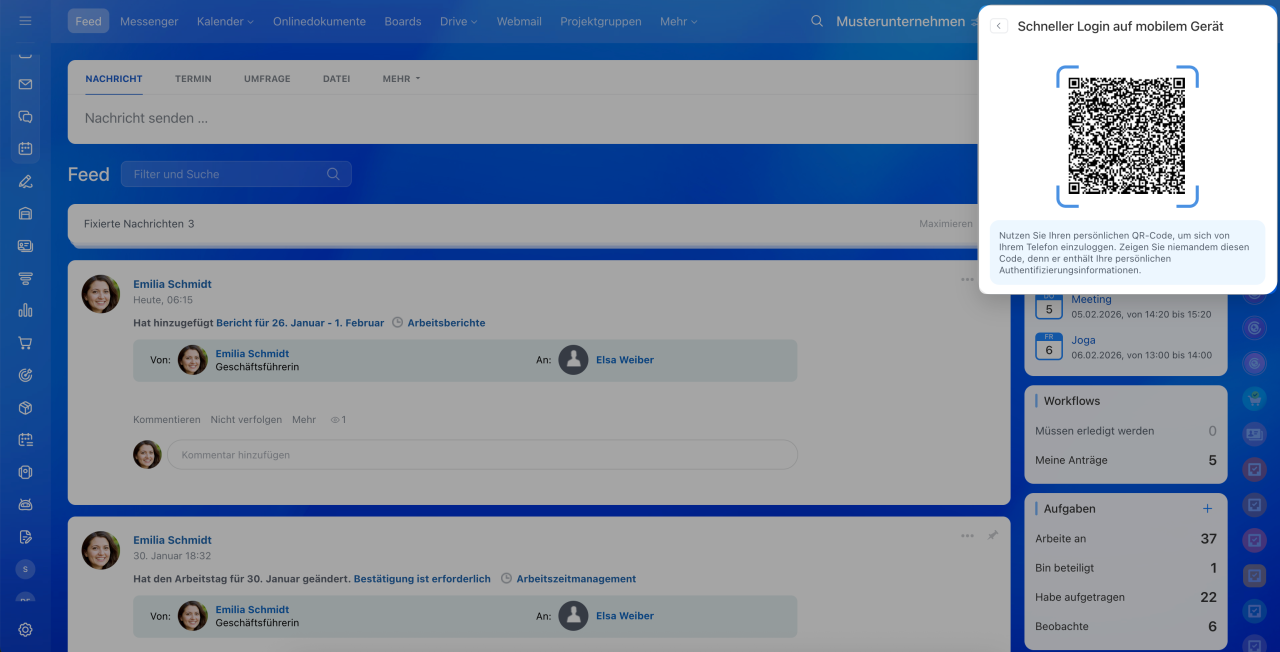
Task: Expand the Drive dropdown in the top menu
Action: coord(459,21)
